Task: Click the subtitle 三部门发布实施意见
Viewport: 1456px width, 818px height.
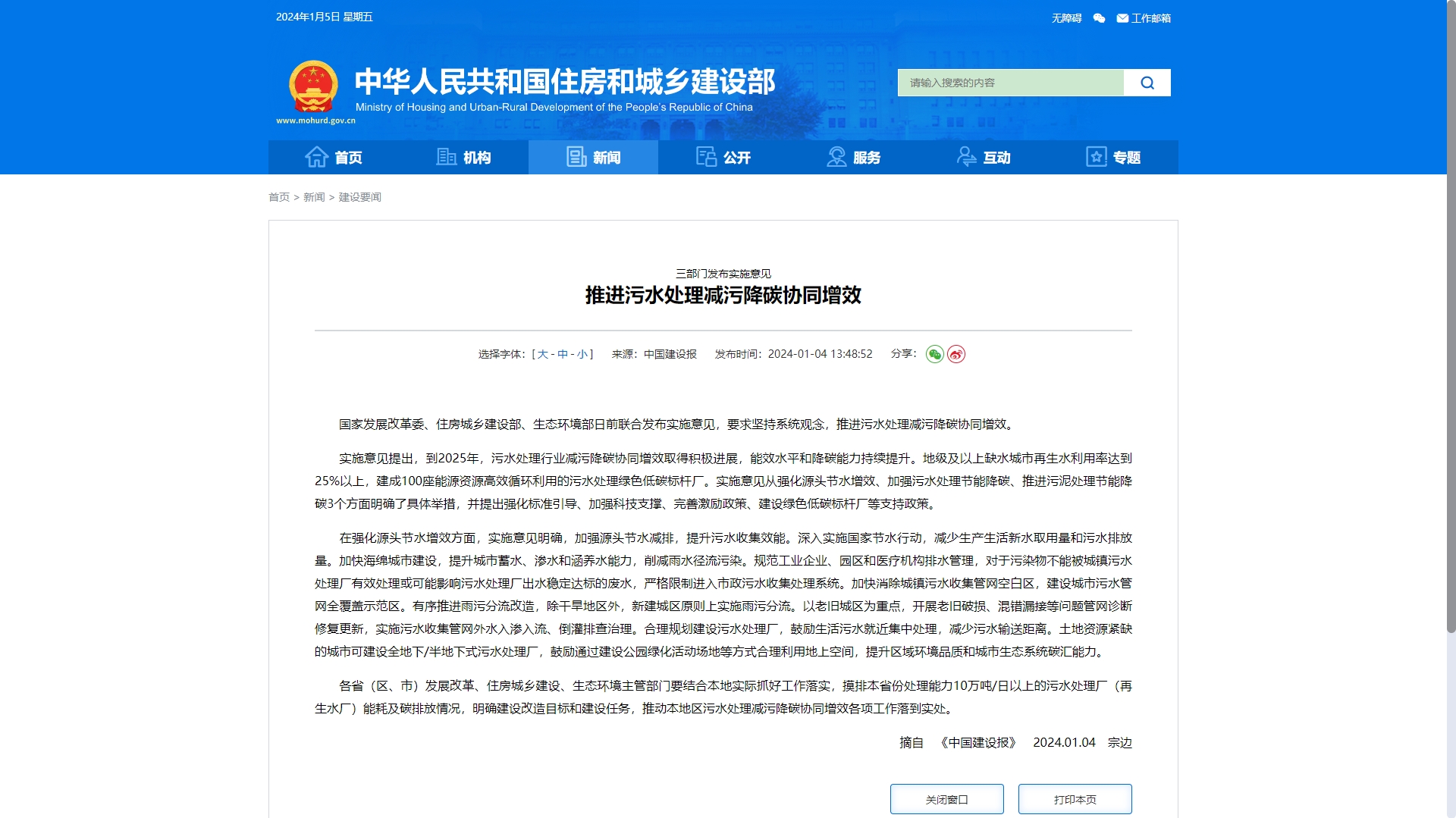Action: pos(723,274)
